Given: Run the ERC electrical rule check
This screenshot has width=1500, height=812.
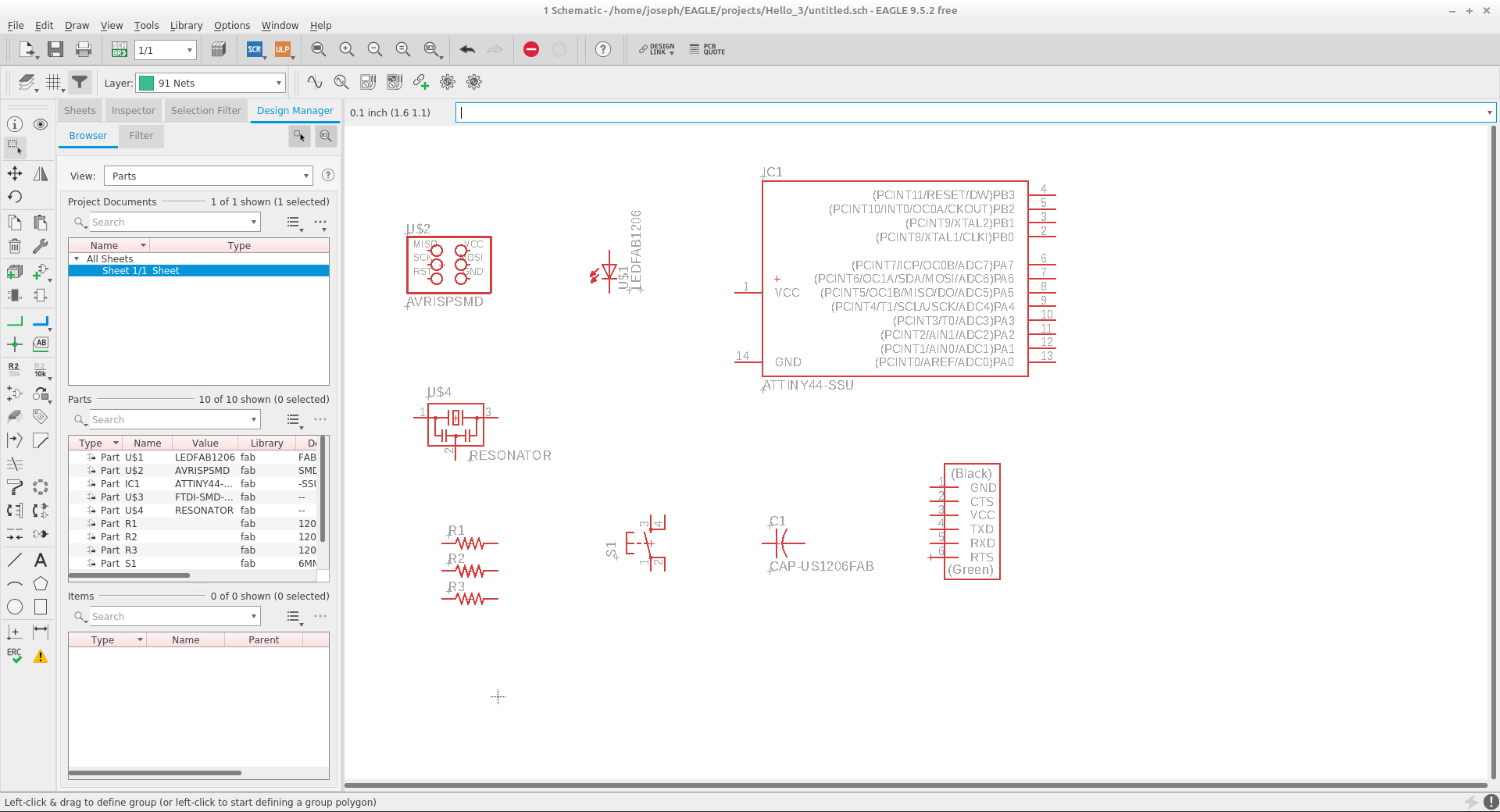Looking at the screenshot, I should [15, 656].
